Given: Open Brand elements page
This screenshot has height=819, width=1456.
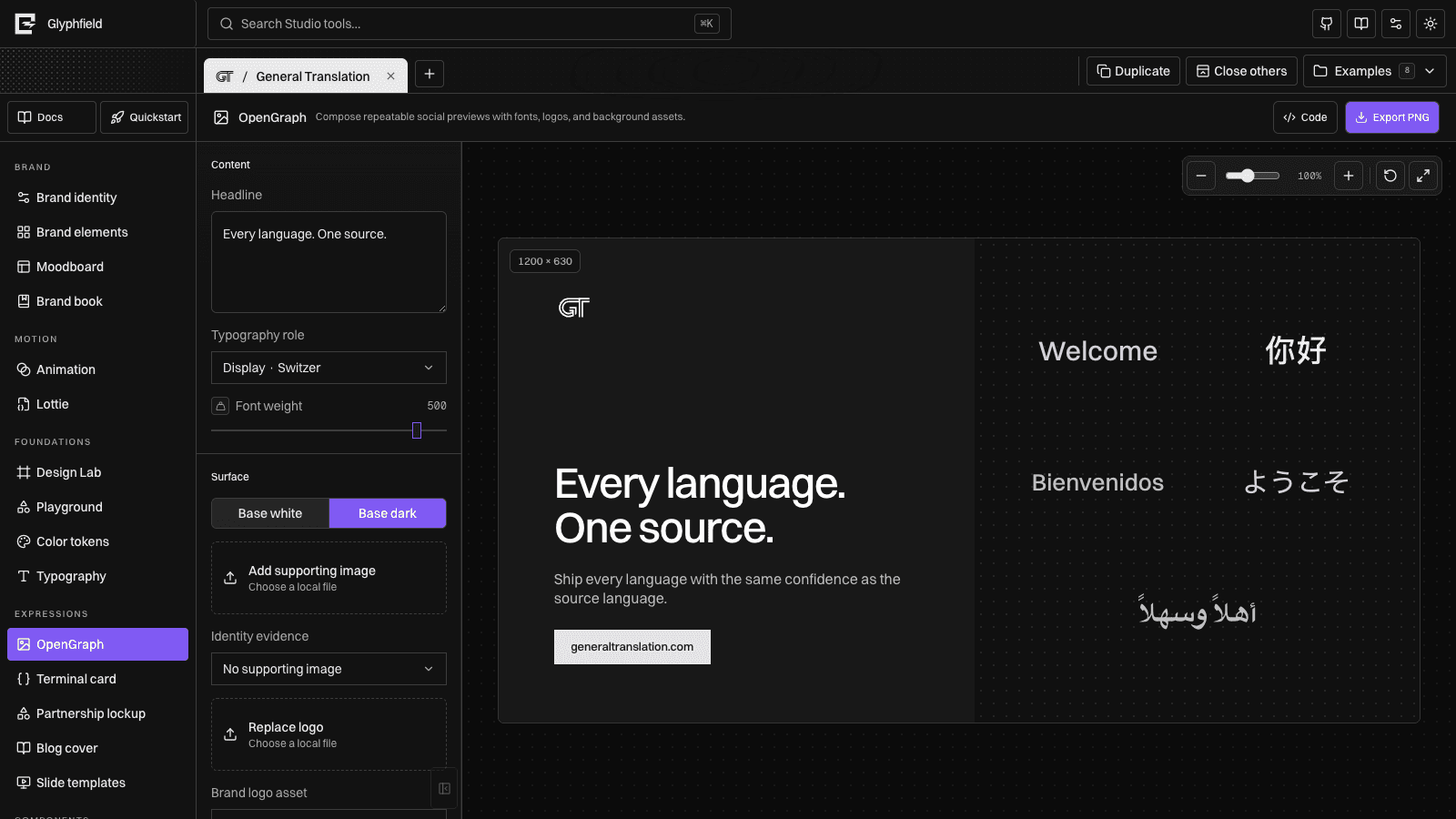Looking at the screenshot, I should pos(97,232).
